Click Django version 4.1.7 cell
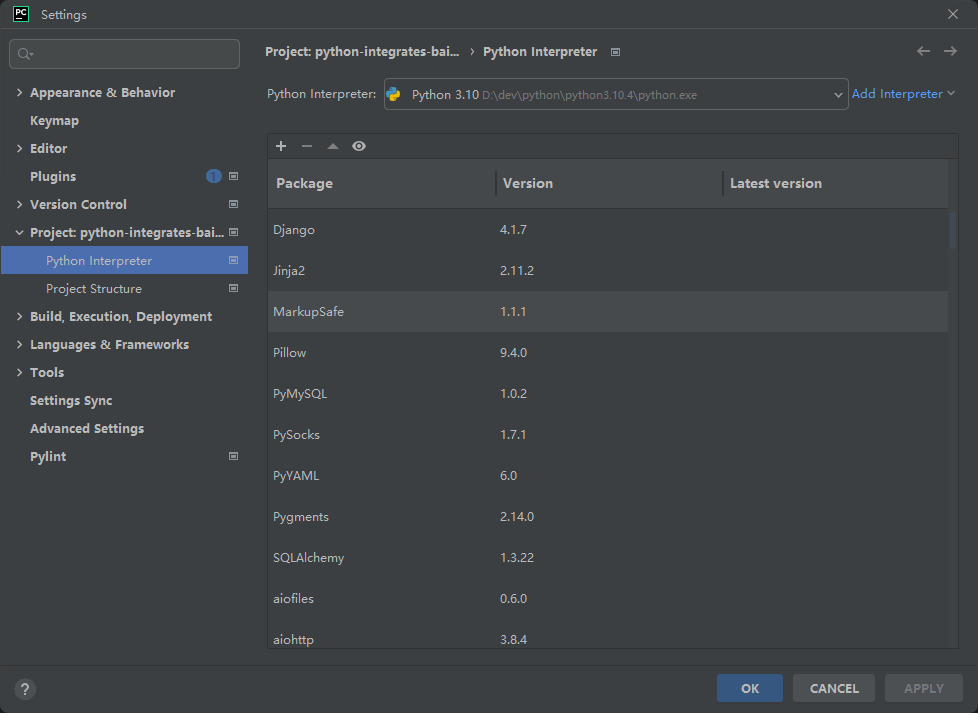 [513, 229]
